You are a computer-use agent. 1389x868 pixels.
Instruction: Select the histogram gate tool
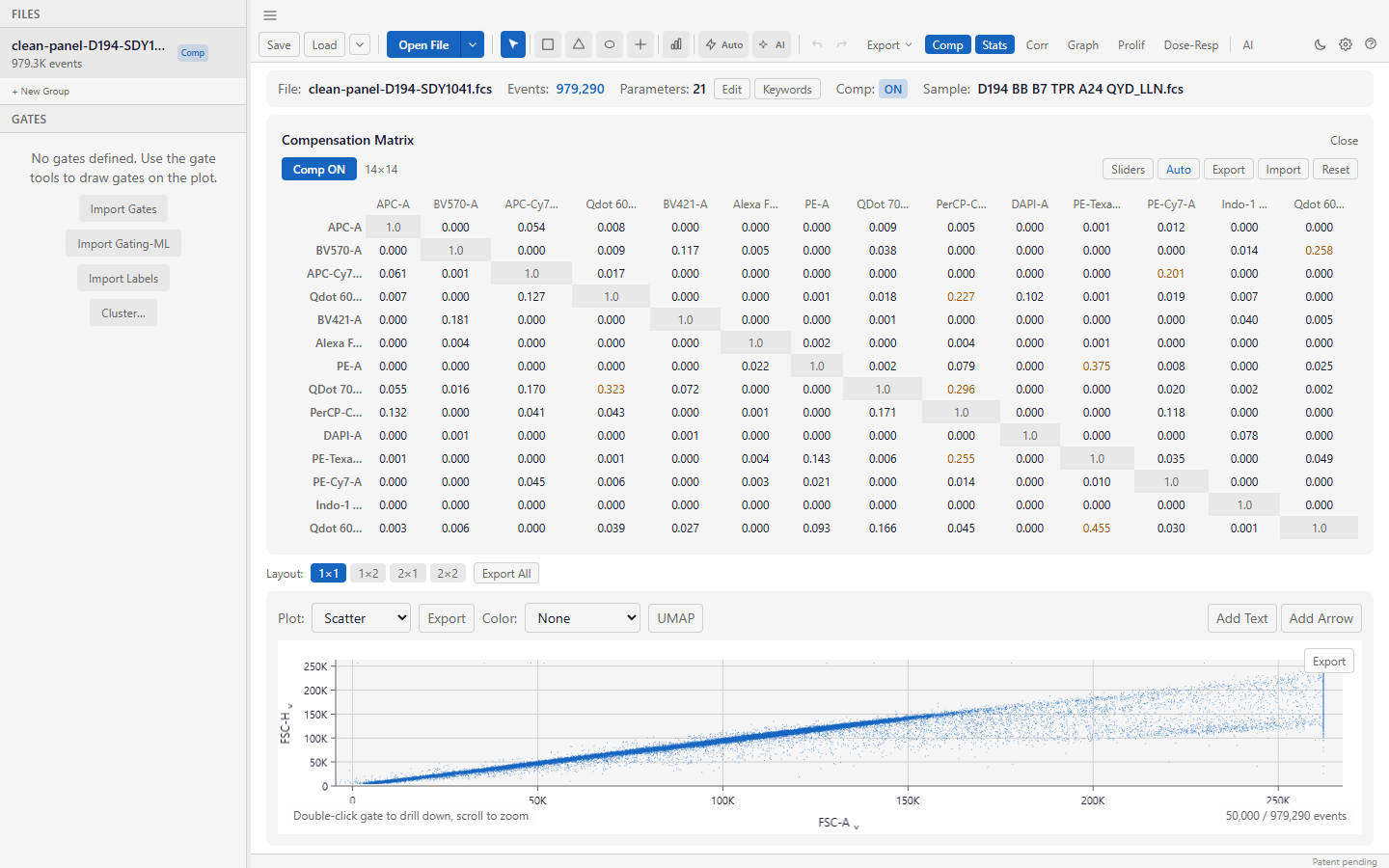coord(676,44)
